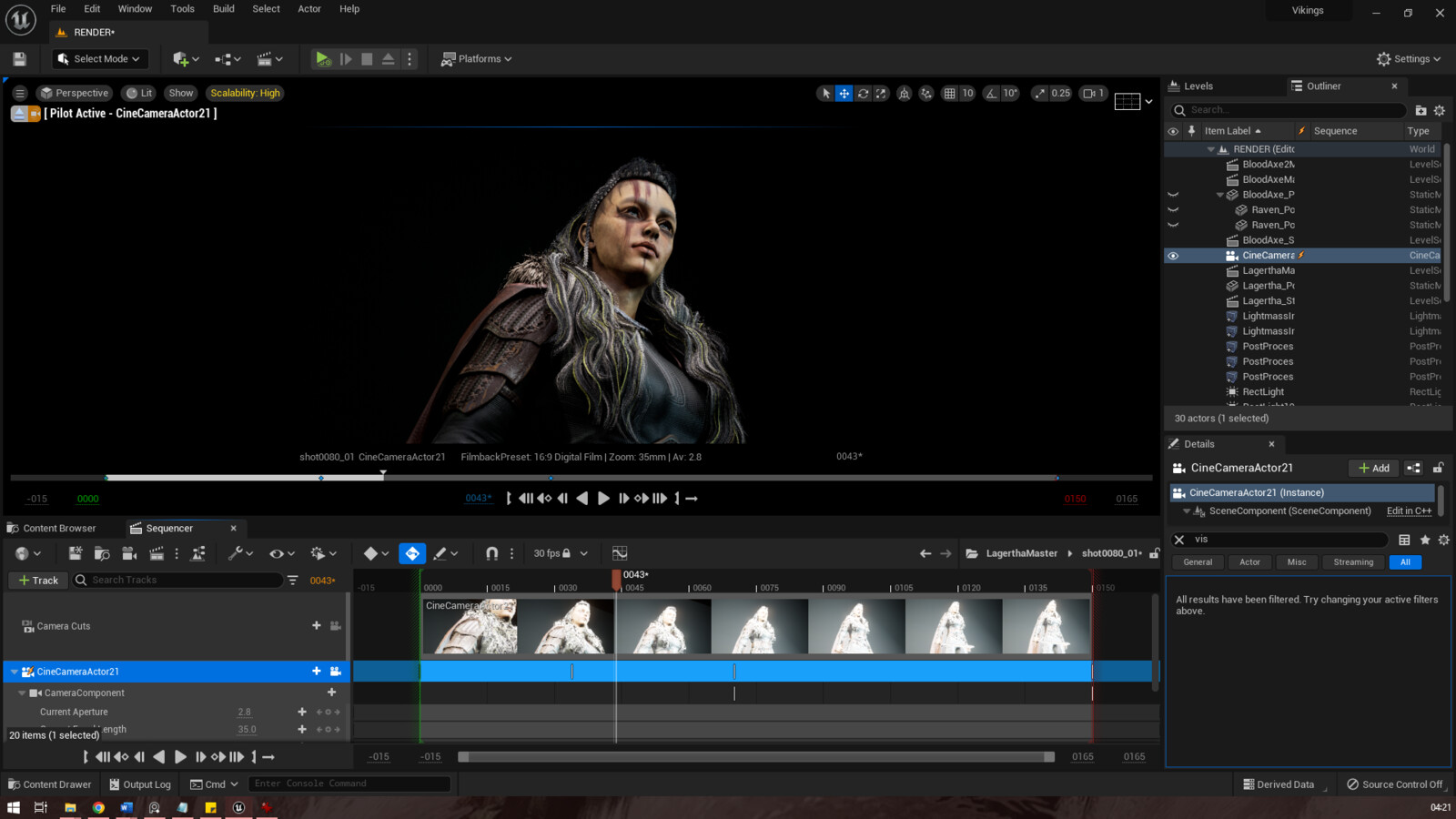Toggle rotation angle snapping in the viewport
Viewport: 1456px width, 819px height.
point(992,93)
